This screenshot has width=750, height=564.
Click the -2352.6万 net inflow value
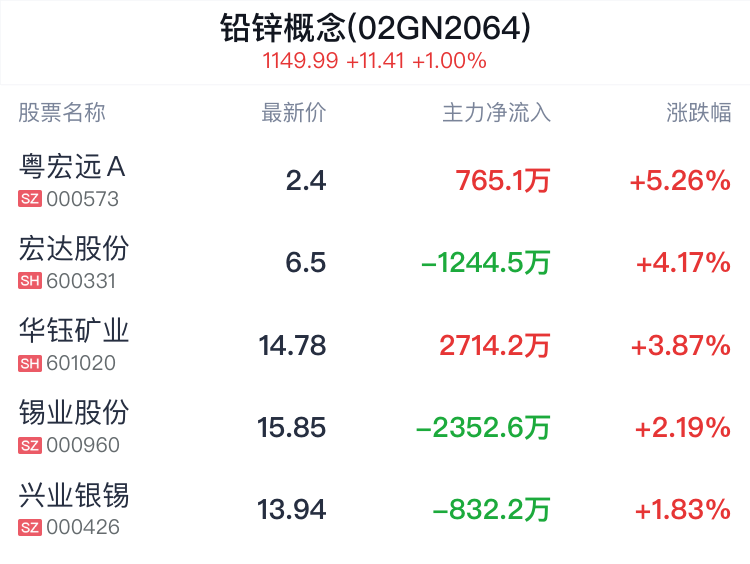pos(483,428)
